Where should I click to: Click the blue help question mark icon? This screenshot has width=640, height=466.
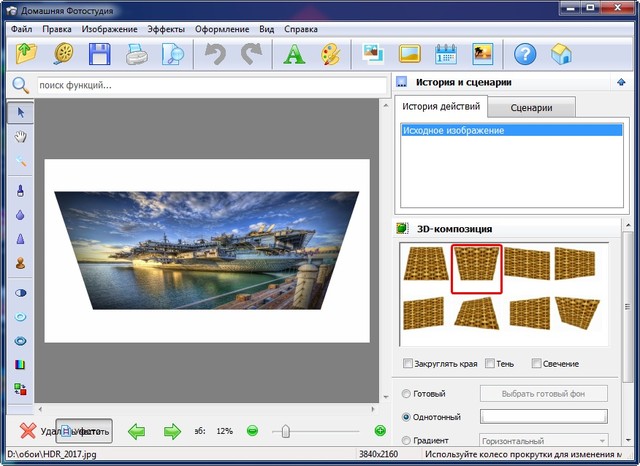(525, 54)
